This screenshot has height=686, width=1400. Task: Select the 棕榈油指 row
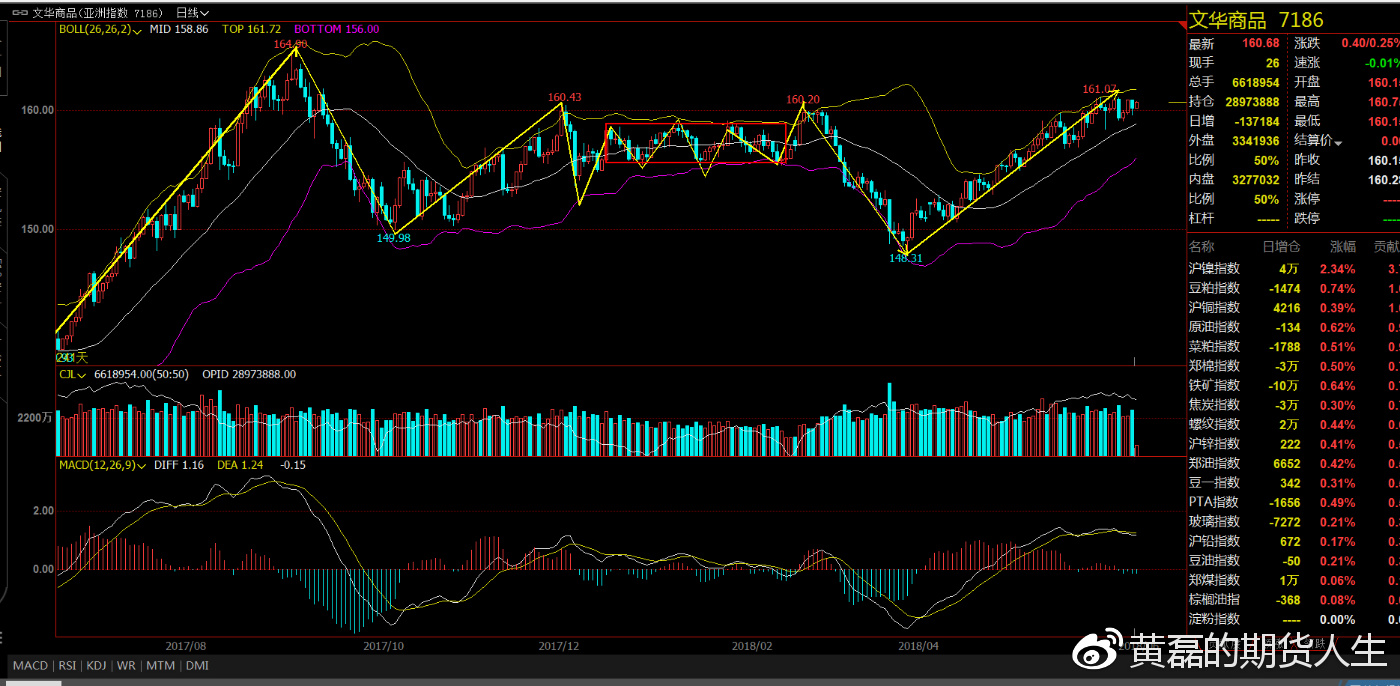pyautogui.click(x=1294, y=600)
